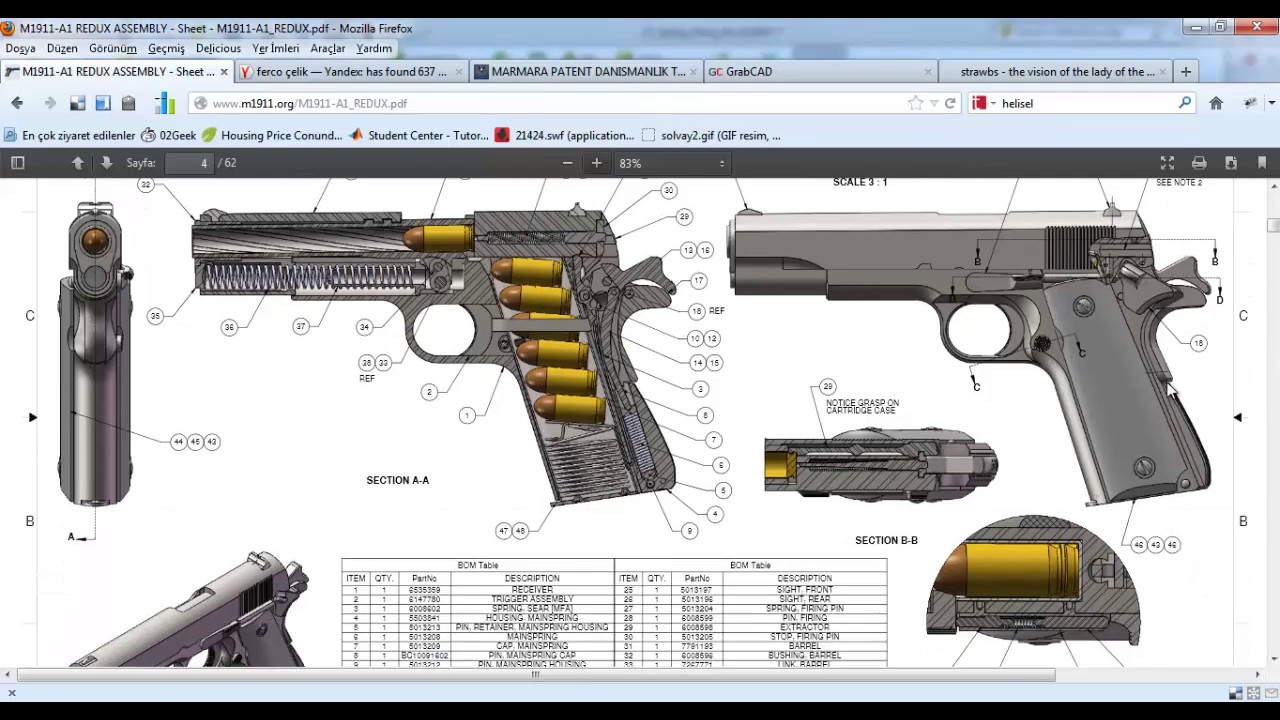Click the search magnifier icon
The height and width of the screenshot is (720, 1280).
[x=1185, y=103]
